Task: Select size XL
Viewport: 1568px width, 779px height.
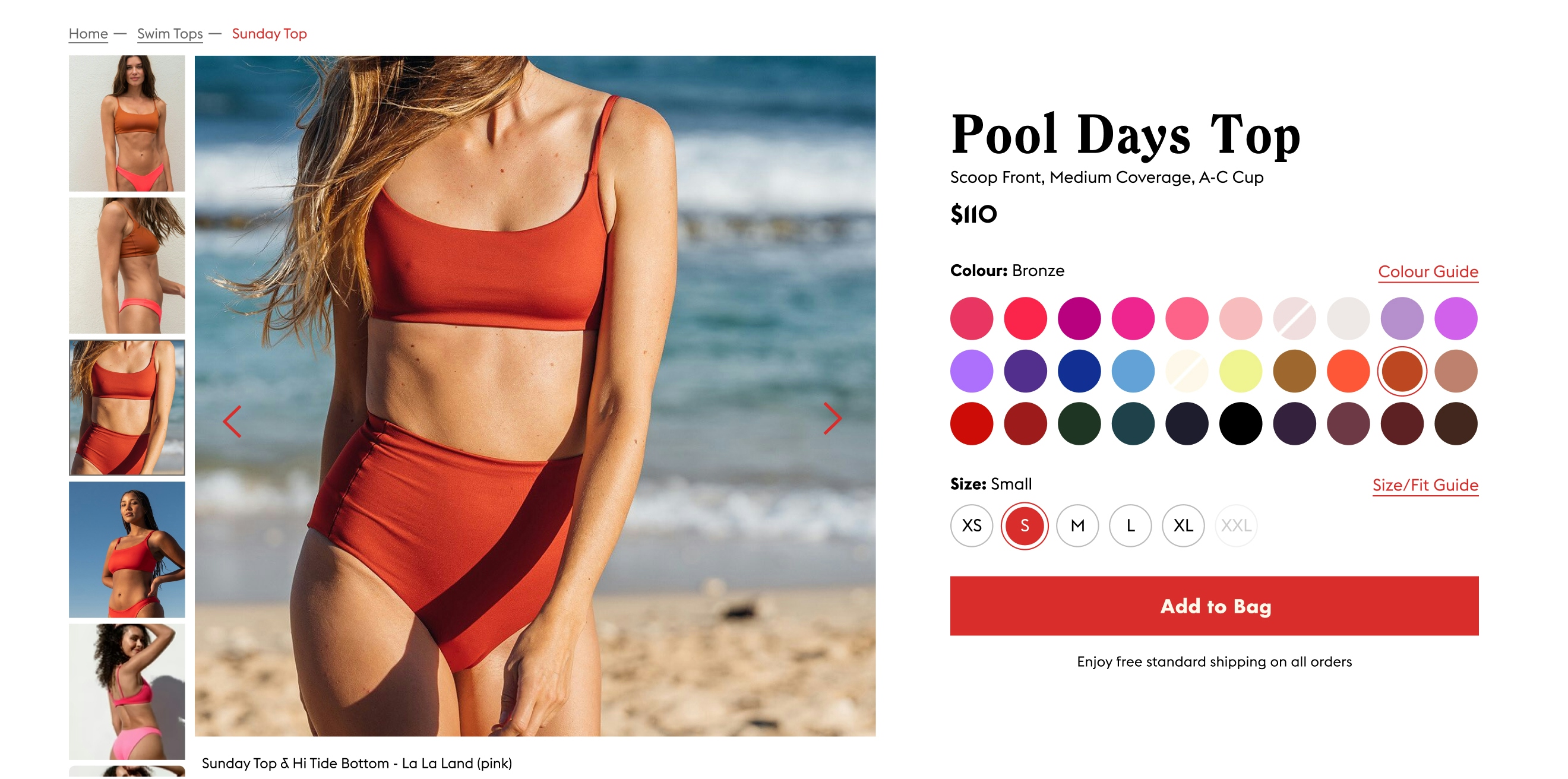Action: 1183,526
